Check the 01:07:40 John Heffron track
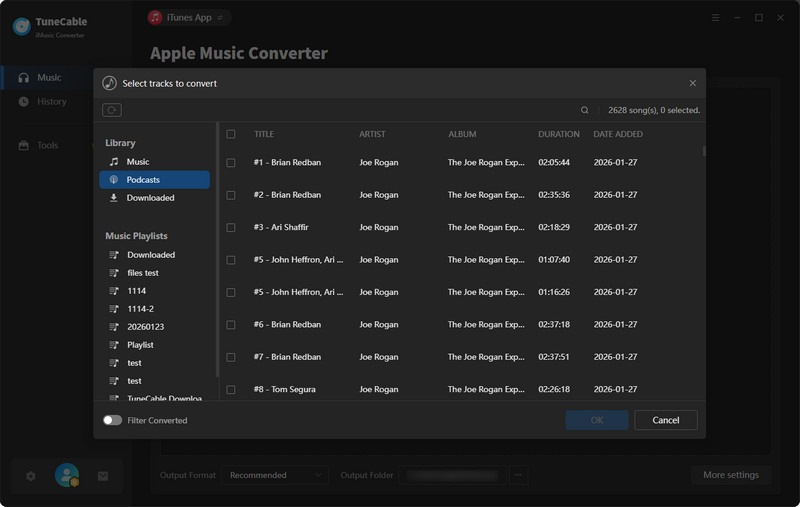800x507 pixels. [x=231, y=260]
